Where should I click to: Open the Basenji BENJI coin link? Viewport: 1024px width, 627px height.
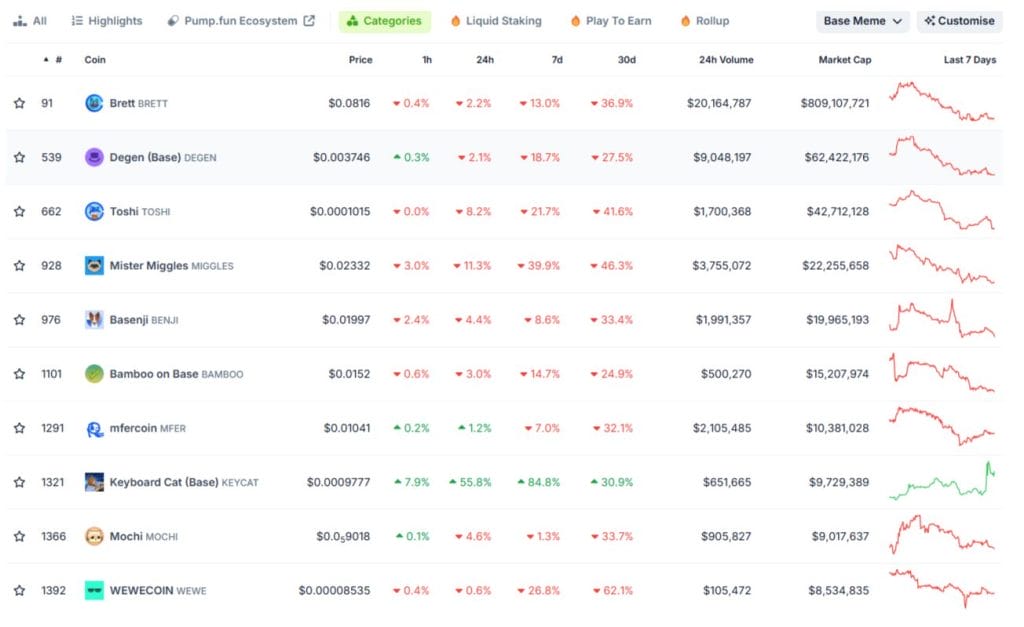144,320
